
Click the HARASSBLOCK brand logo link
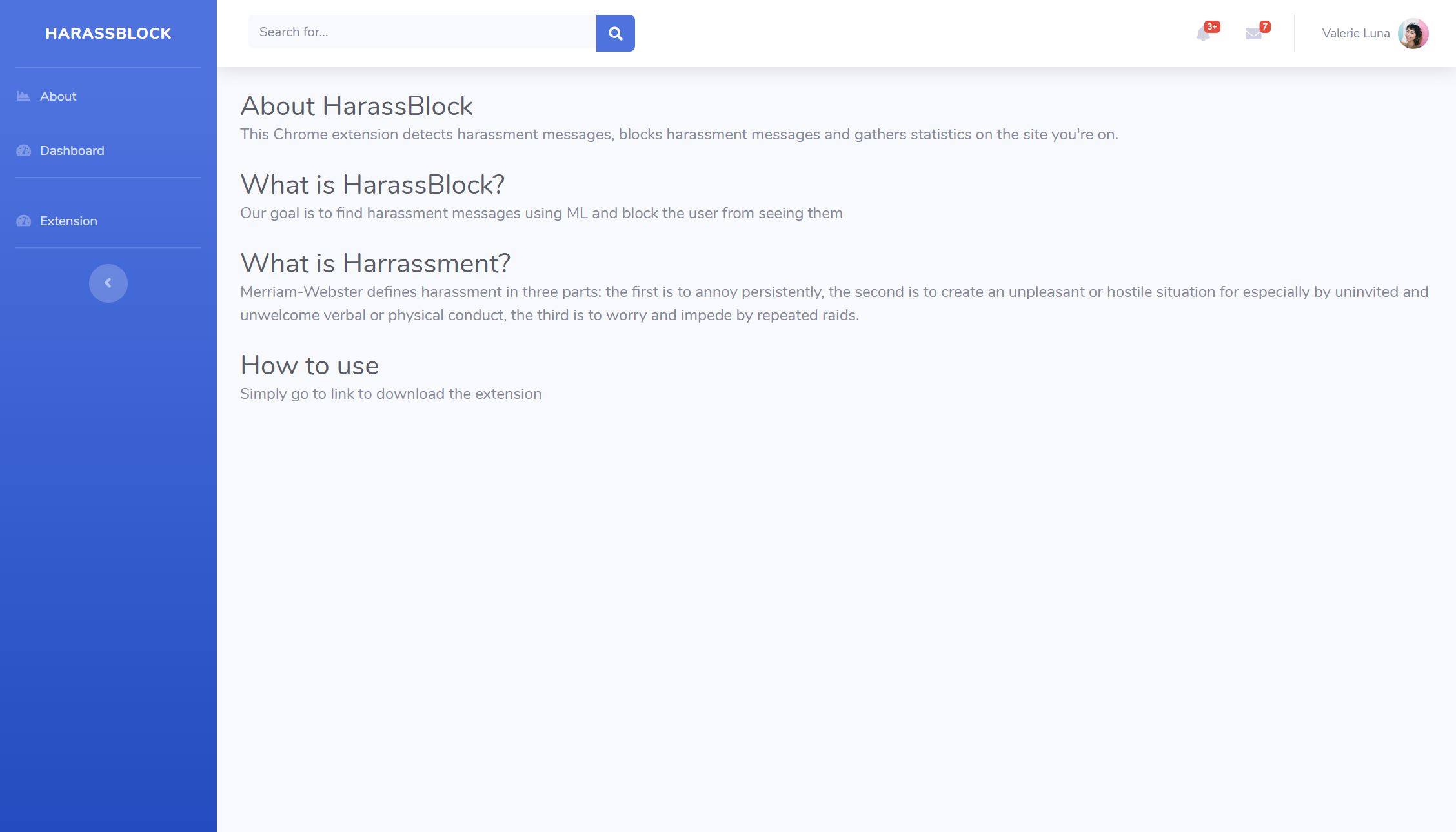coord(108,34)
